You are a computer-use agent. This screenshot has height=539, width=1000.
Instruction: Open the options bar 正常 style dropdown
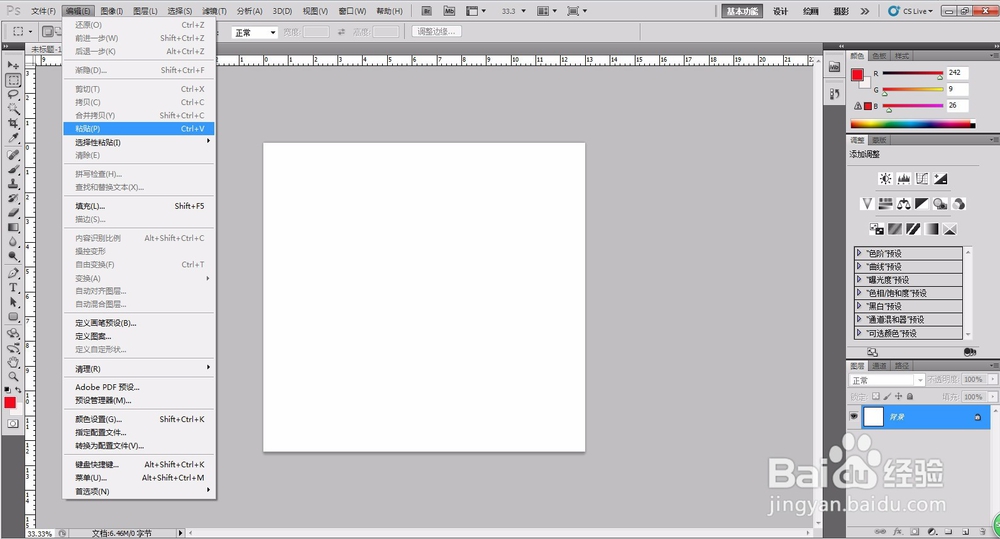[x=254, y=33]
